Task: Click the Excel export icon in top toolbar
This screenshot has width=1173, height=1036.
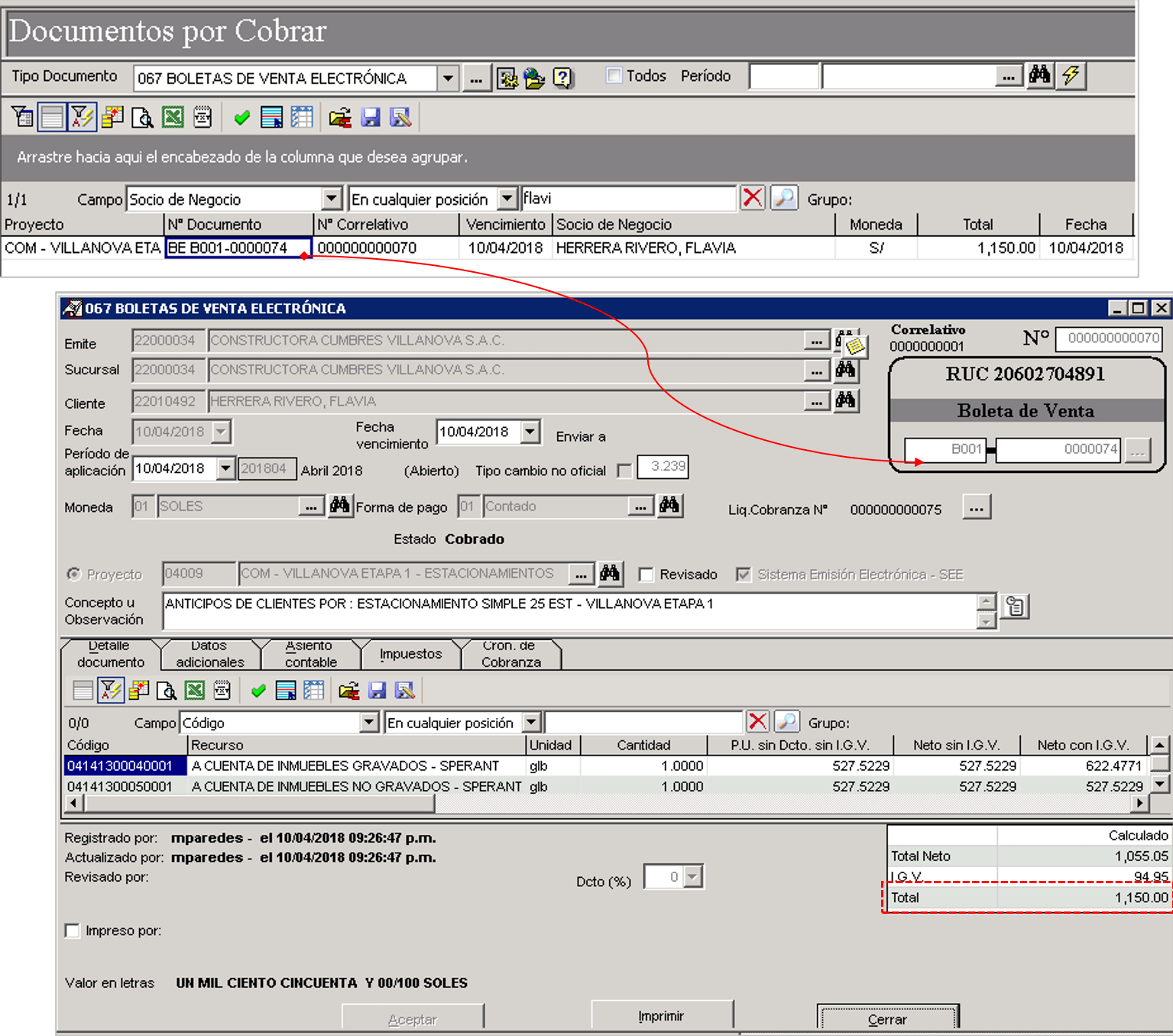Action: click(173, 117)
